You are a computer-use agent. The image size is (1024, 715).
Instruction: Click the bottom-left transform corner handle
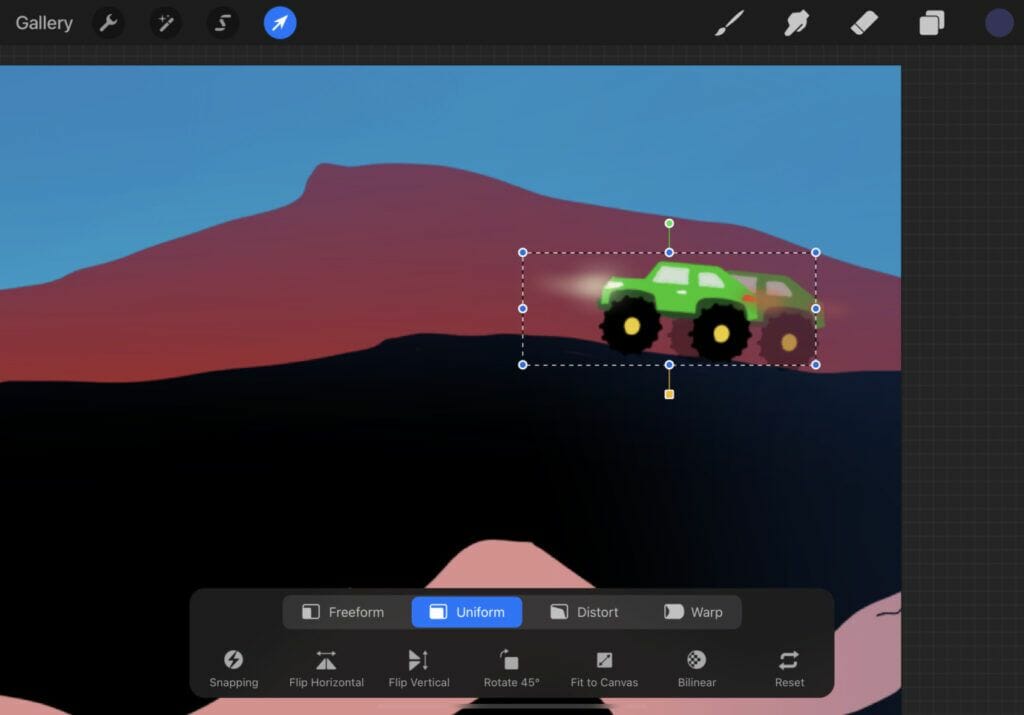[x=522, y=365]
